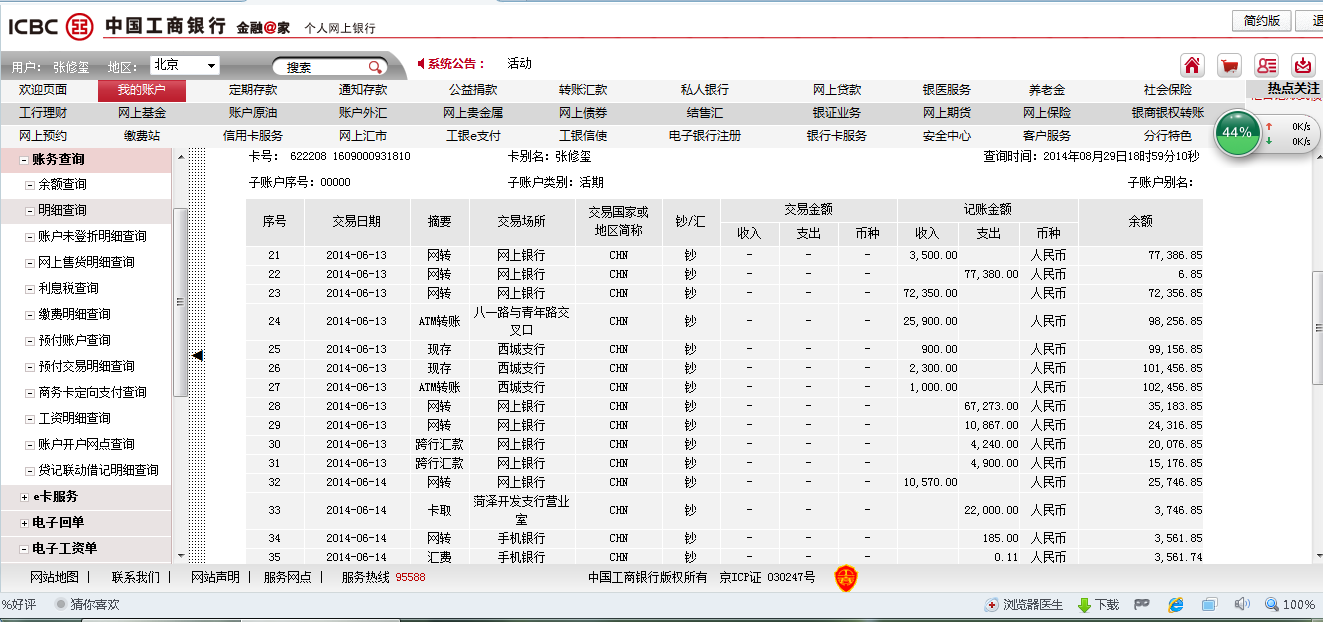1323x622 pixels.
Task: Click the customer profile card icon
Action: [1267, 66]
